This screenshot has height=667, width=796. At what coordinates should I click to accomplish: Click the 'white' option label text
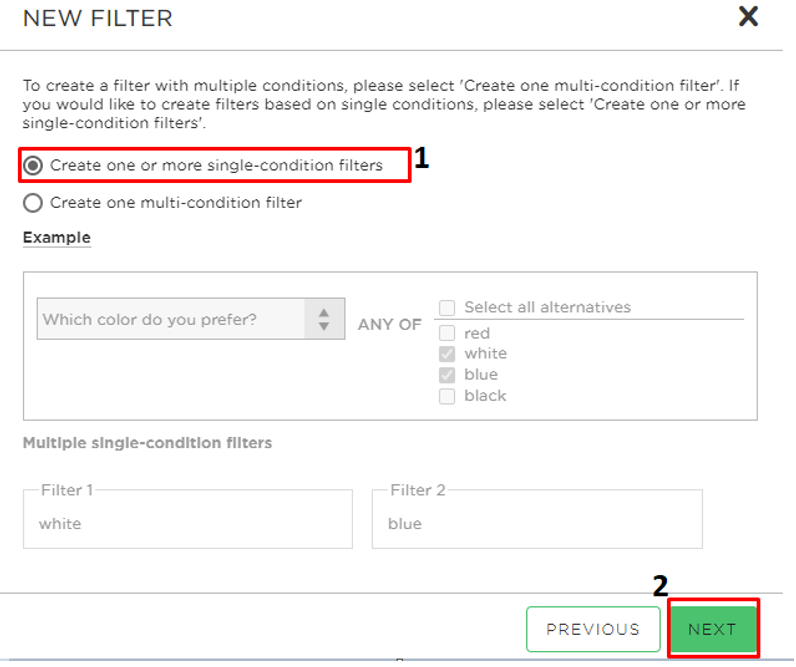[486, 353]
